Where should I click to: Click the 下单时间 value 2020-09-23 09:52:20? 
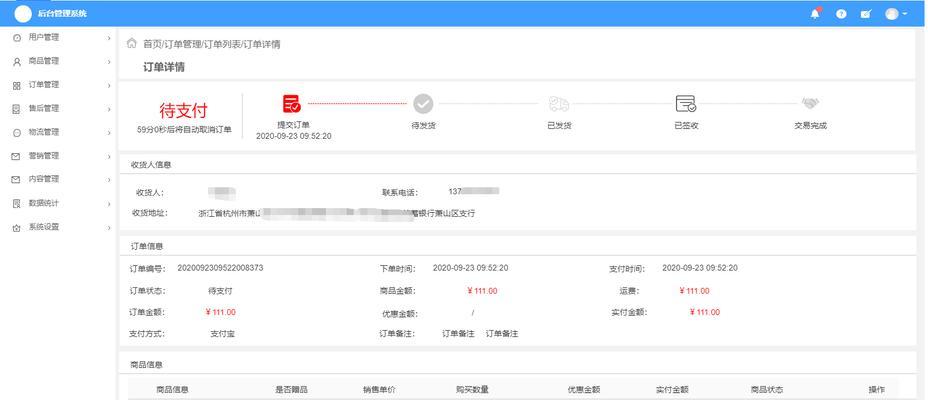tap(471, 268)
